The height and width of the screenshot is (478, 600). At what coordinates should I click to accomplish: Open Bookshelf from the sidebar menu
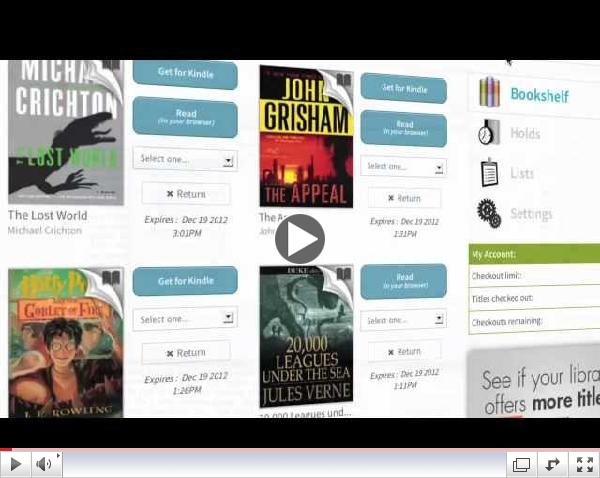(x=540, y=95)
